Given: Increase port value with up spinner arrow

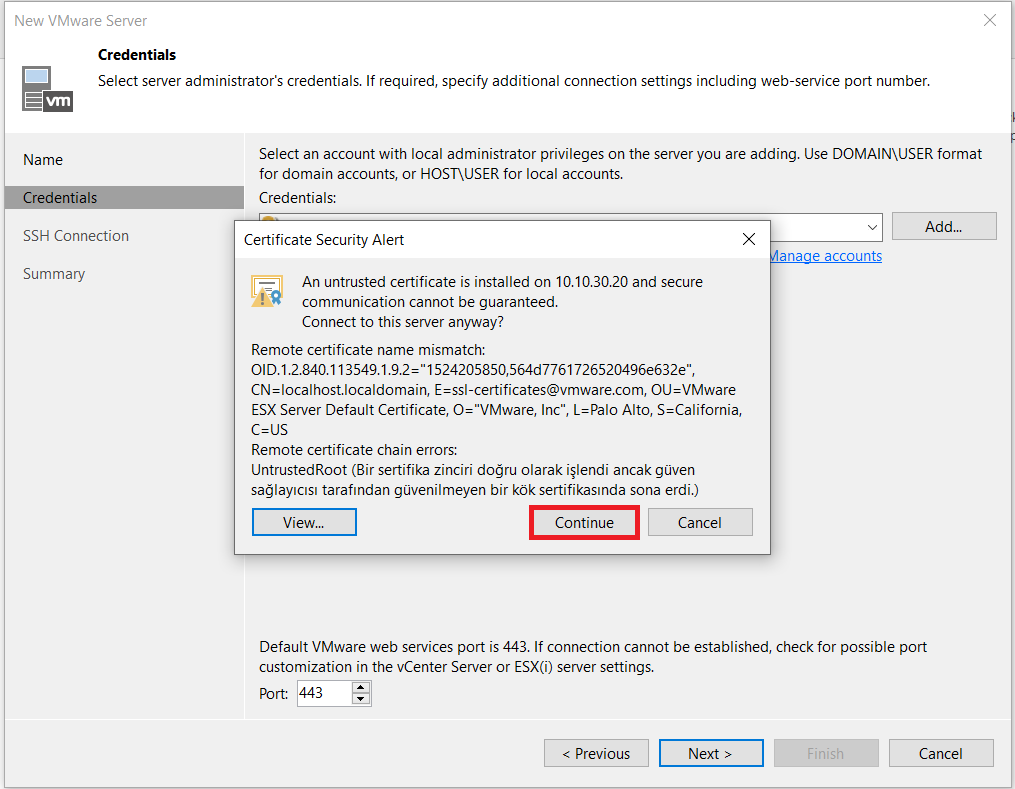Looking at the screenshot, I should click(x=361, y=687).
